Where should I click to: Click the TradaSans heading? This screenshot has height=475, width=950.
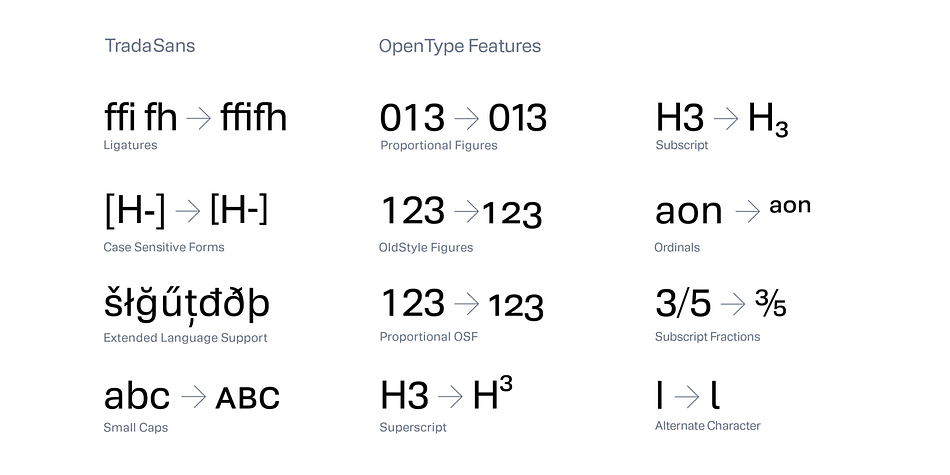click(150, 46)
